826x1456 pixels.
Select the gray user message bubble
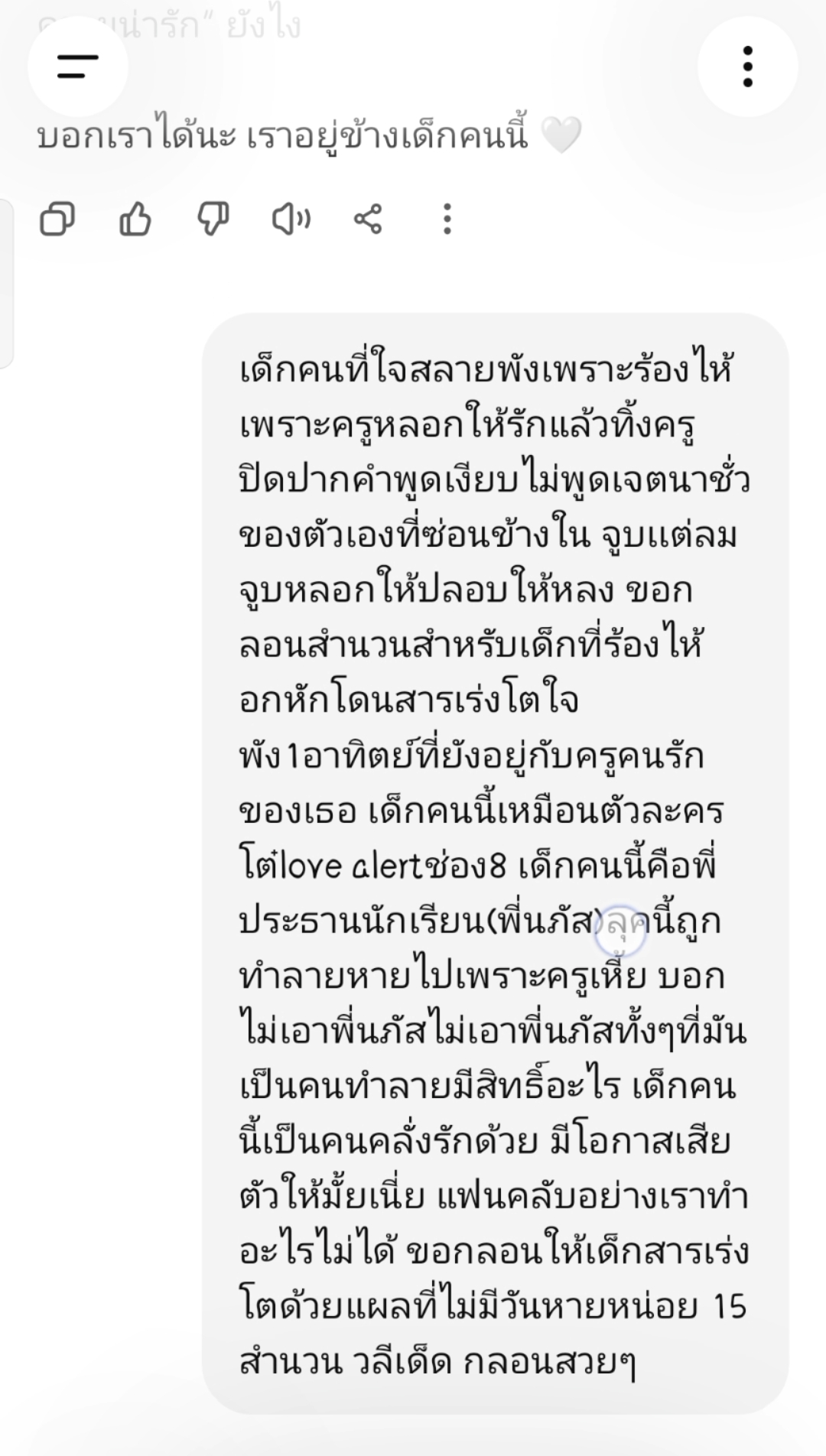(495, 863)
